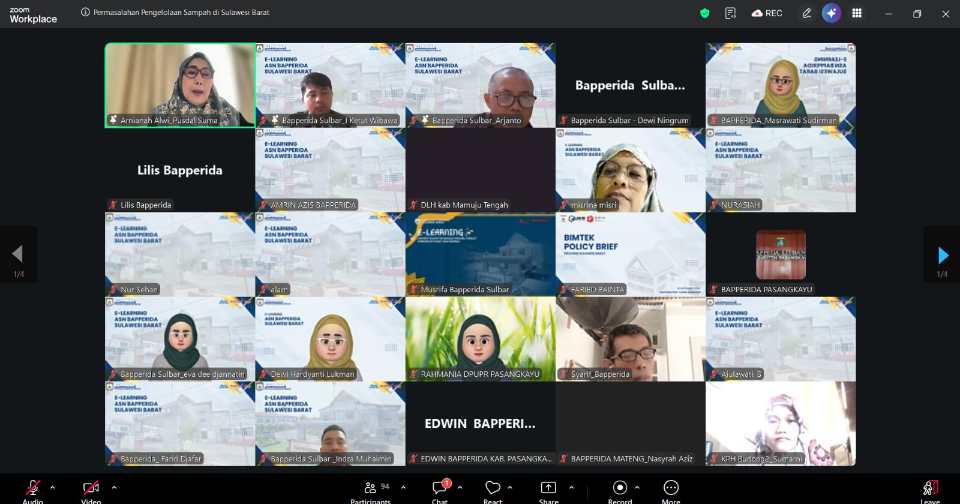Screen dimensions: 960x504
Task: Click the Zoom Workplace logo
Action: pos(33,15)
